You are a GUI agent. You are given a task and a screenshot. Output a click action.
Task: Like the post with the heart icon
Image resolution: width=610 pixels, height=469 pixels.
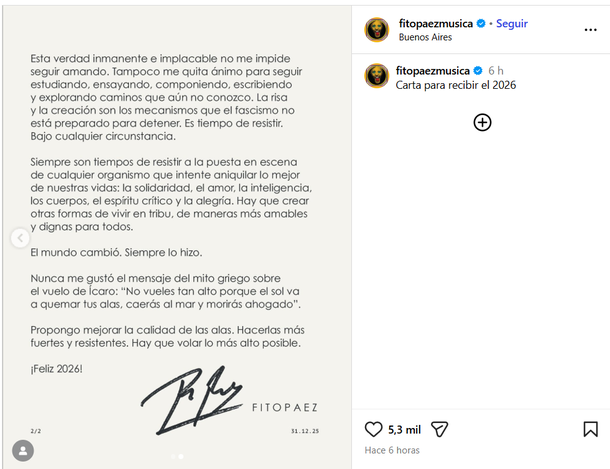pos(373,429)
